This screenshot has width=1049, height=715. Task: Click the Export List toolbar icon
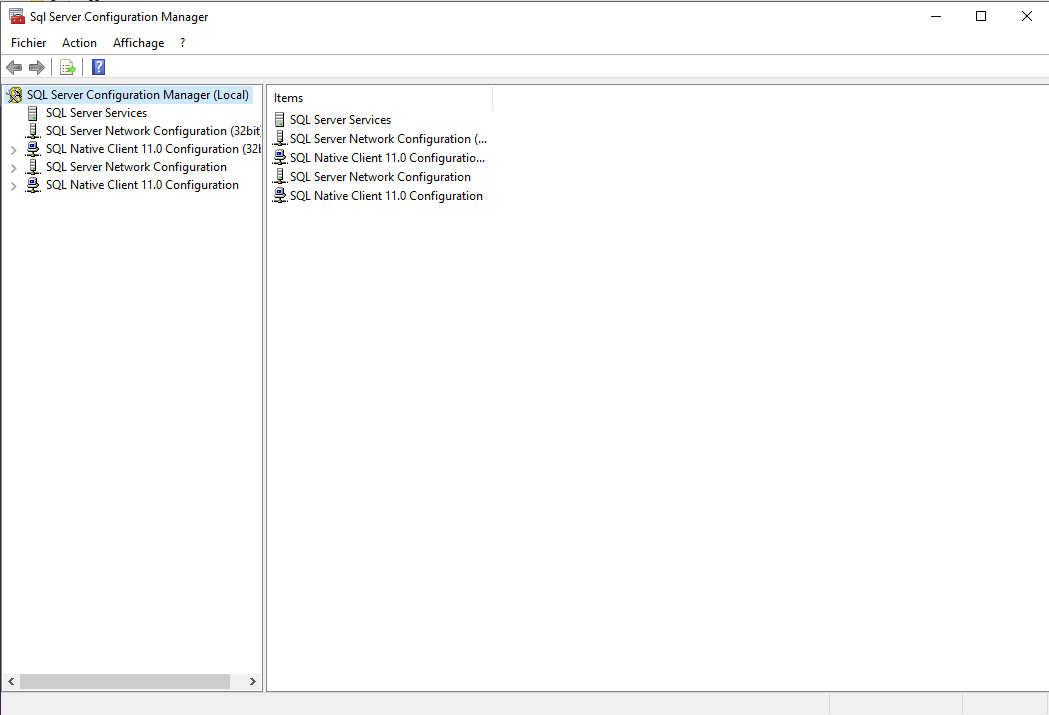point(68,67)
